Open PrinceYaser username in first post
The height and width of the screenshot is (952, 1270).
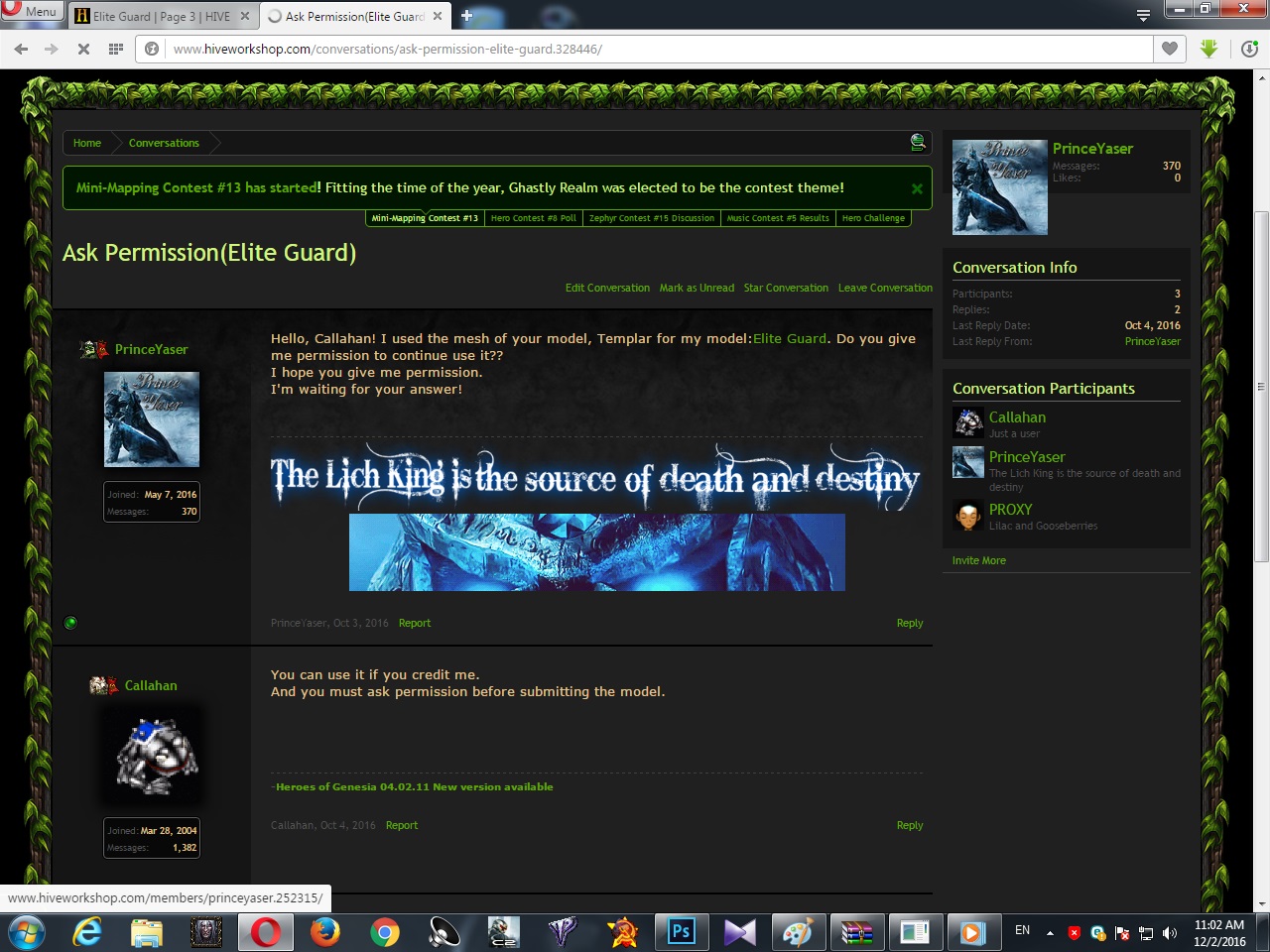pyautogui.click(x=151, y=349)
